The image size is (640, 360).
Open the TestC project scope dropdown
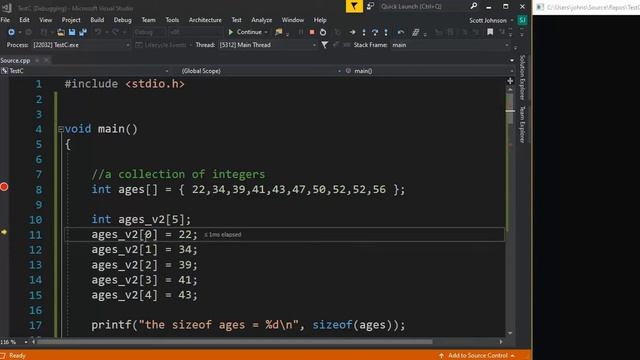click(x=85, y=71)
